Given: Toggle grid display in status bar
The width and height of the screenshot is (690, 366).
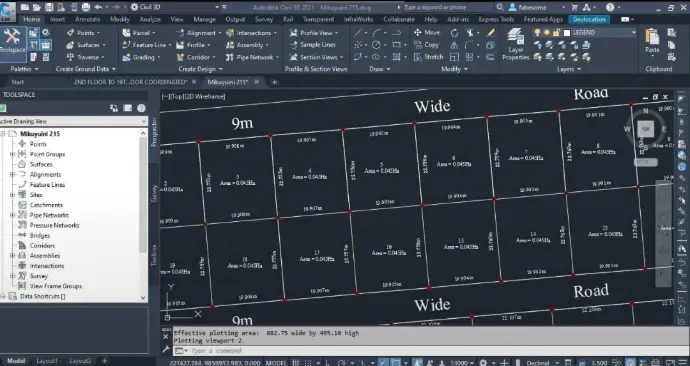Looking at the screenshot, I should coord(296,362).
